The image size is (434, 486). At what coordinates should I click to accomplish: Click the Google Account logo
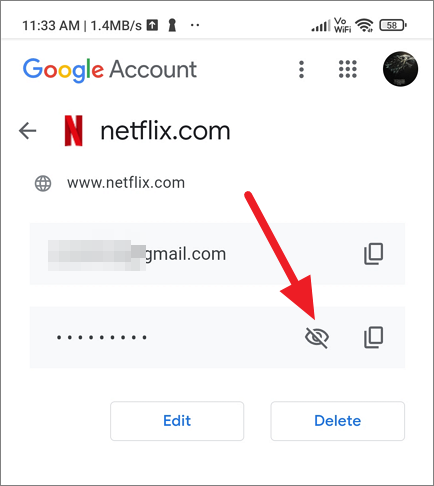[x=110, y=70]
